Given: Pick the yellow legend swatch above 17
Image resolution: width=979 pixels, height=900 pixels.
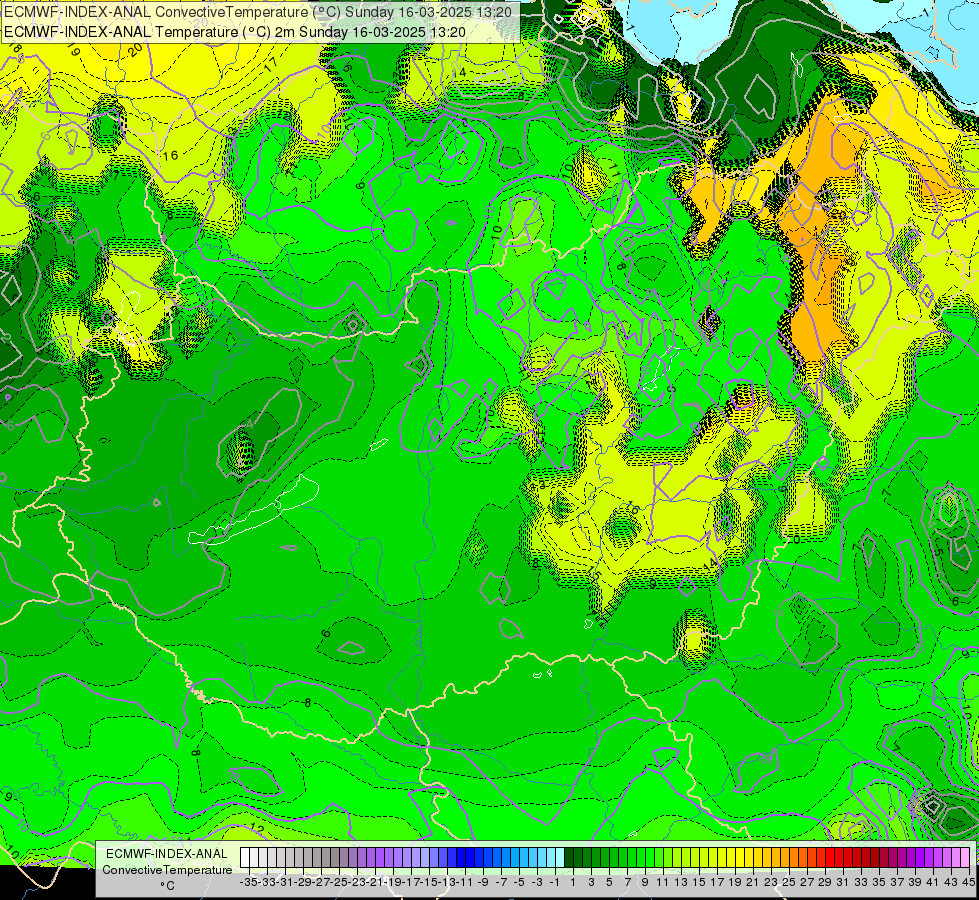Looking at the screenshot, I should [x=713, y=857].
